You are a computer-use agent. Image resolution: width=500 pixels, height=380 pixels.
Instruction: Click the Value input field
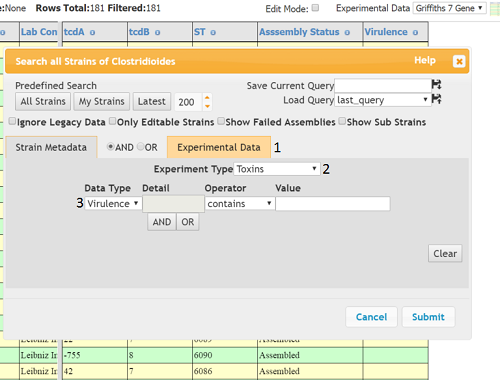point(333,204)
